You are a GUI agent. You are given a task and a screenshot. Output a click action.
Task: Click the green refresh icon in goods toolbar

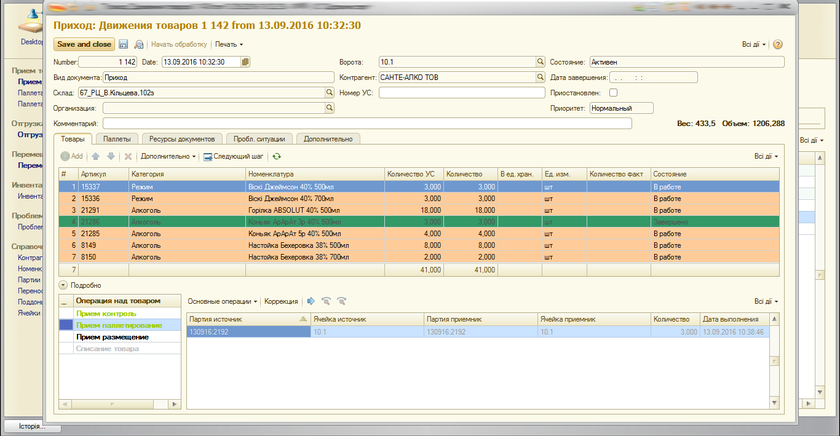[276, 157]
